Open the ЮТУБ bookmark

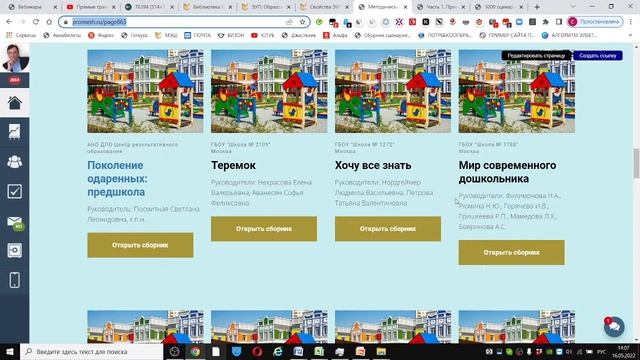point(263,36)
